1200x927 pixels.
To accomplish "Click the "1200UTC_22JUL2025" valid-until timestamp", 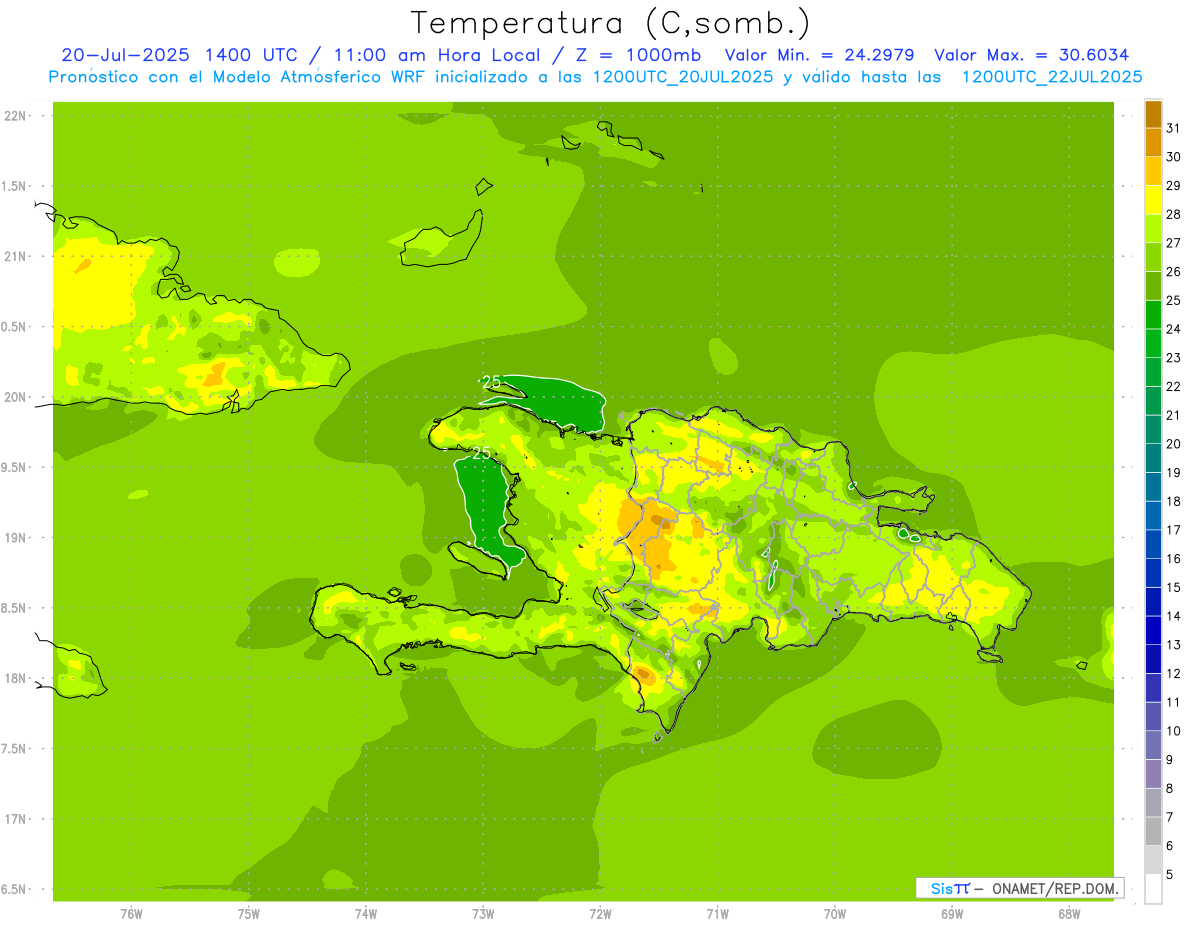I will 1052,77.
